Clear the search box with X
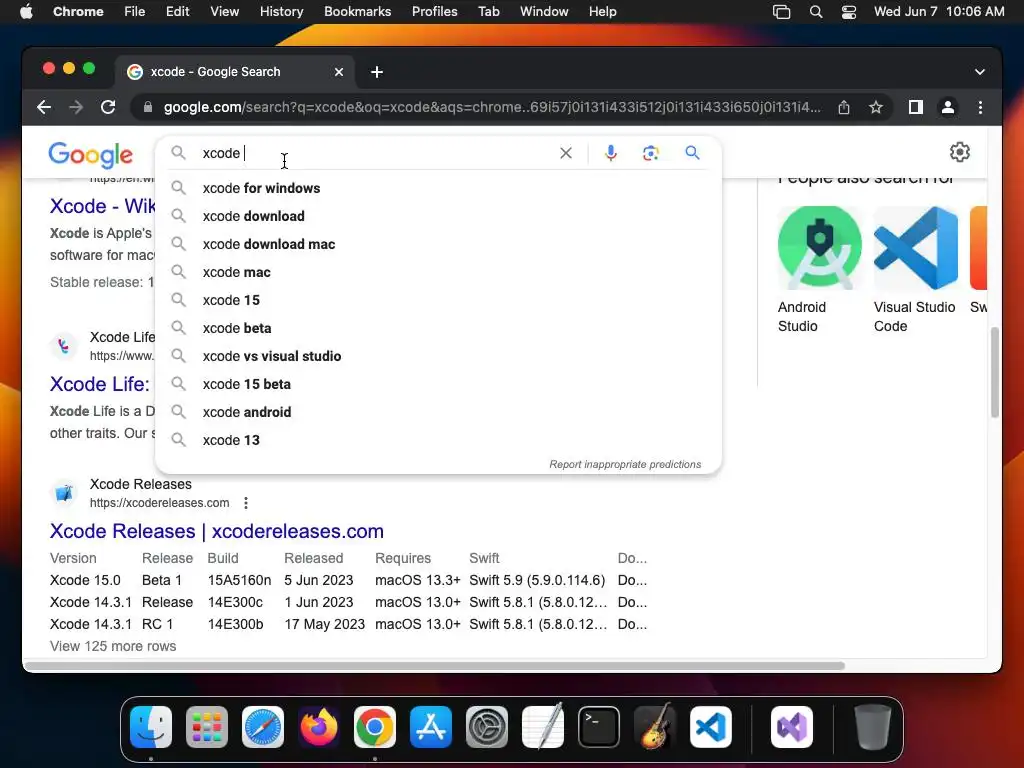The width and height of the screenshot is (1024, 768). click(x=566, y=153)
